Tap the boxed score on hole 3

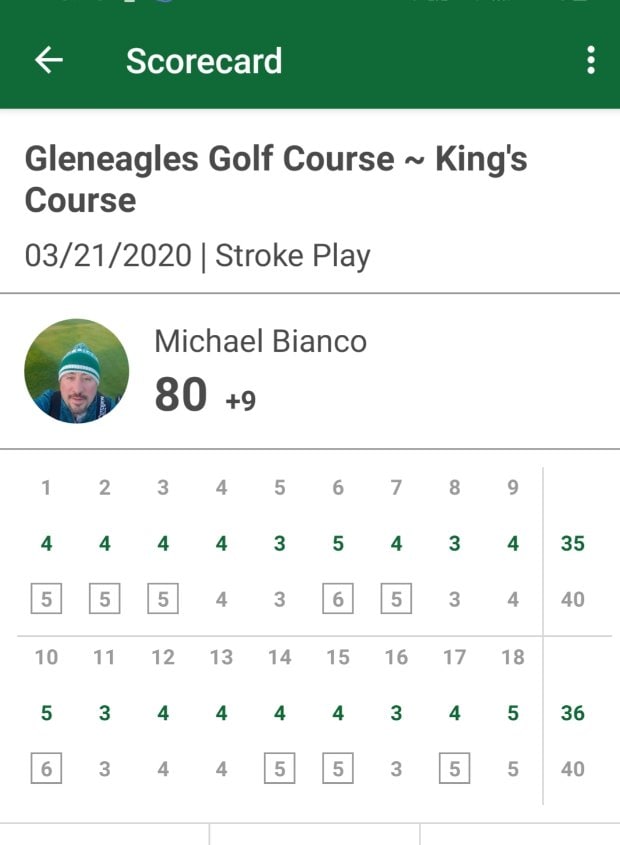(163, 600)
